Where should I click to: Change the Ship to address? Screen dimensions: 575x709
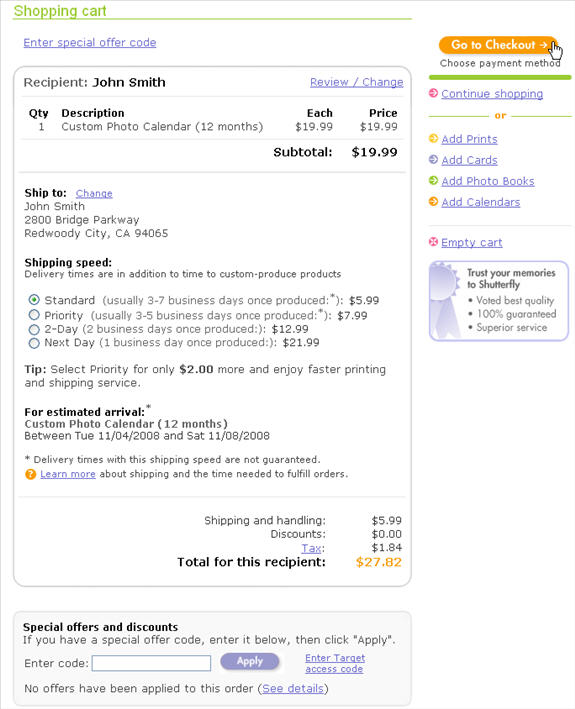(x=94, y=193)
